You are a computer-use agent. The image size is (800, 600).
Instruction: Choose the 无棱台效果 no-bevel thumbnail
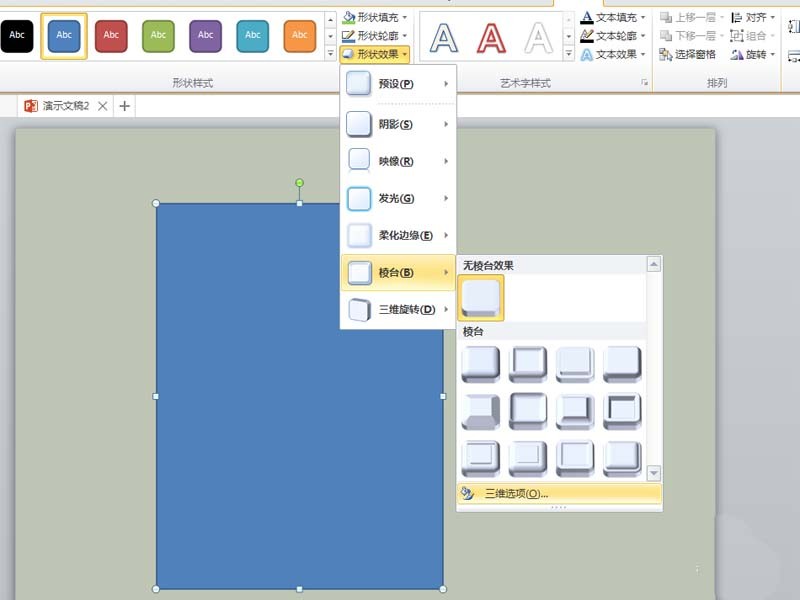[481, 297]
